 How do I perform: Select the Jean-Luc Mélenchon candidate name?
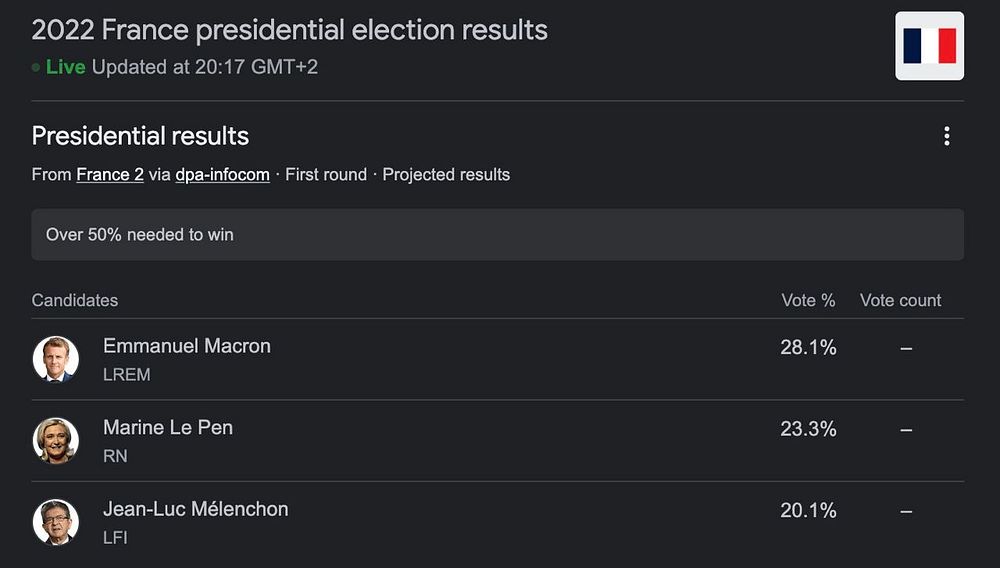196,509
